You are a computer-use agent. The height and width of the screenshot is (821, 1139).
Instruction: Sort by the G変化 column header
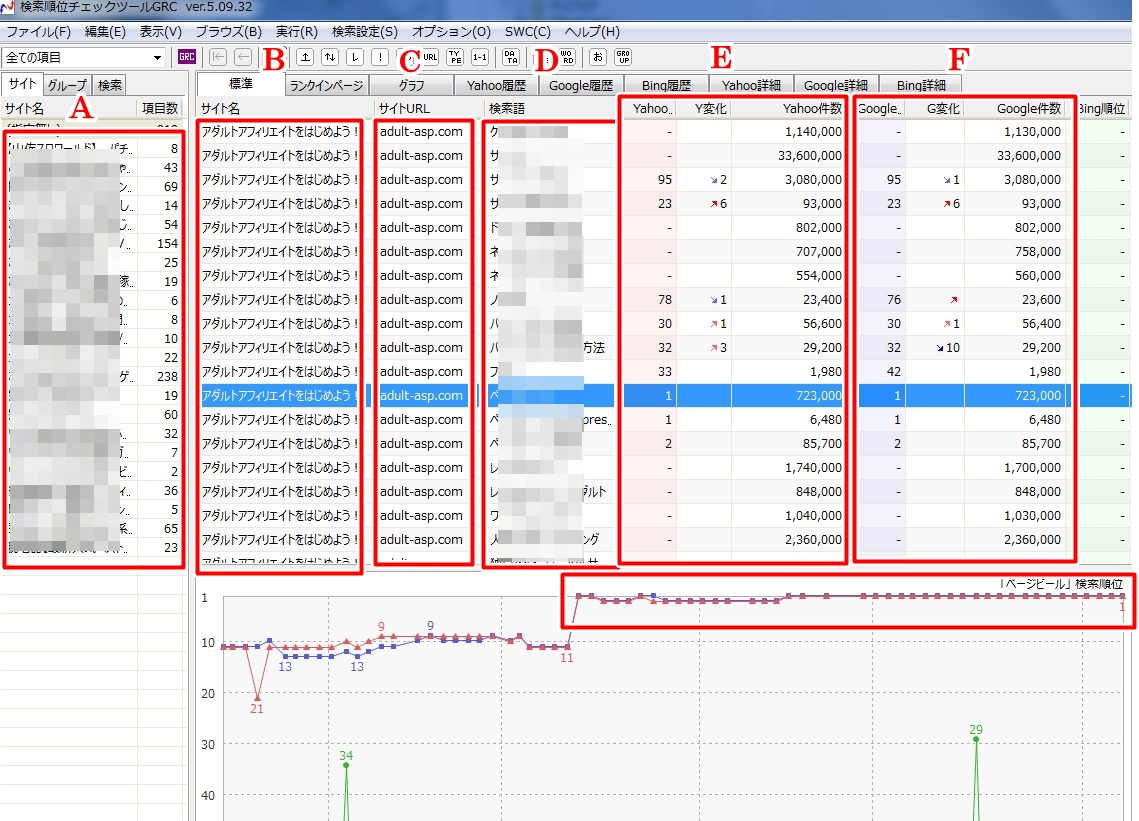[936, 108]
